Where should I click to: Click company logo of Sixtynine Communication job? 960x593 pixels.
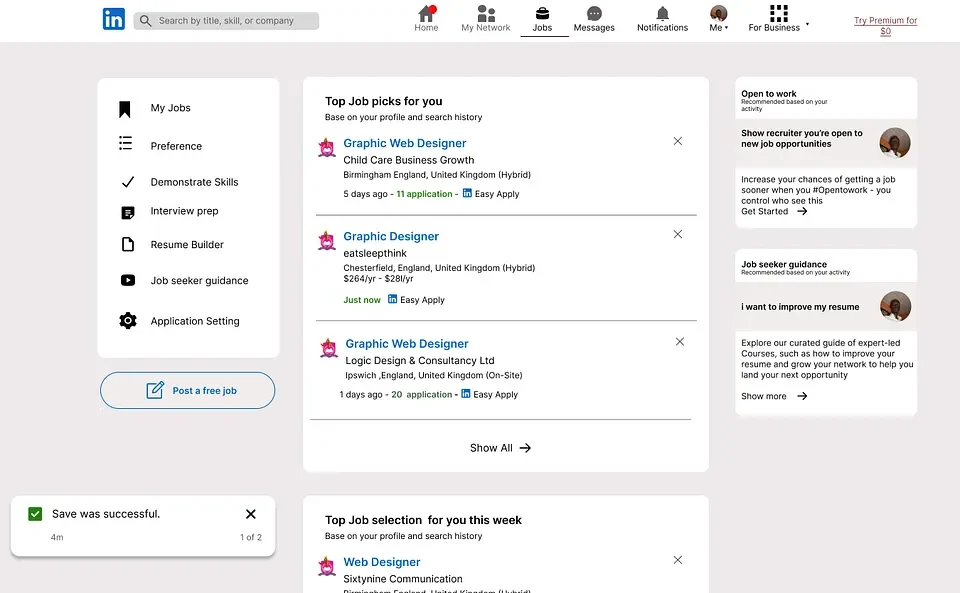[327, 566]
